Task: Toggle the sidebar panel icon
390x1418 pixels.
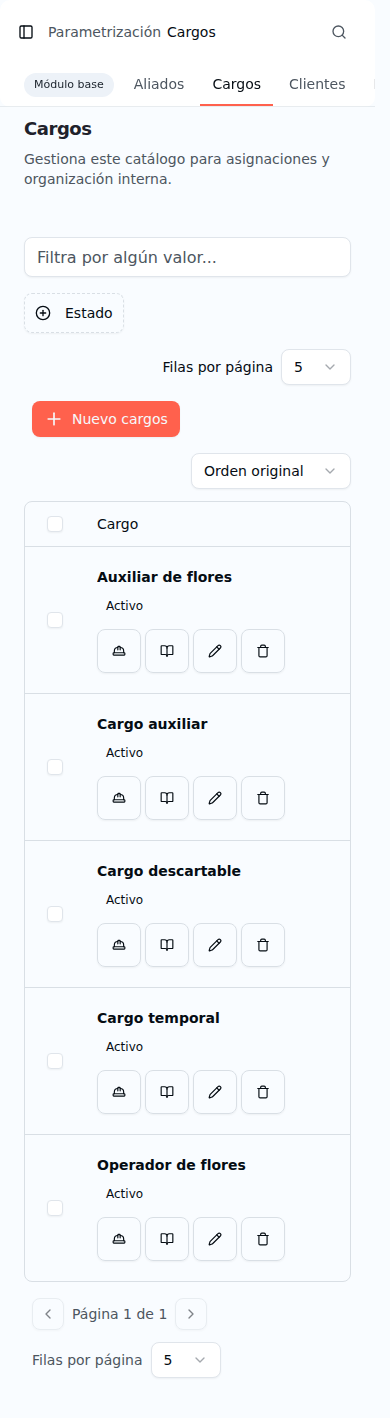Action: pyautogui.click(x=26, y=32)
